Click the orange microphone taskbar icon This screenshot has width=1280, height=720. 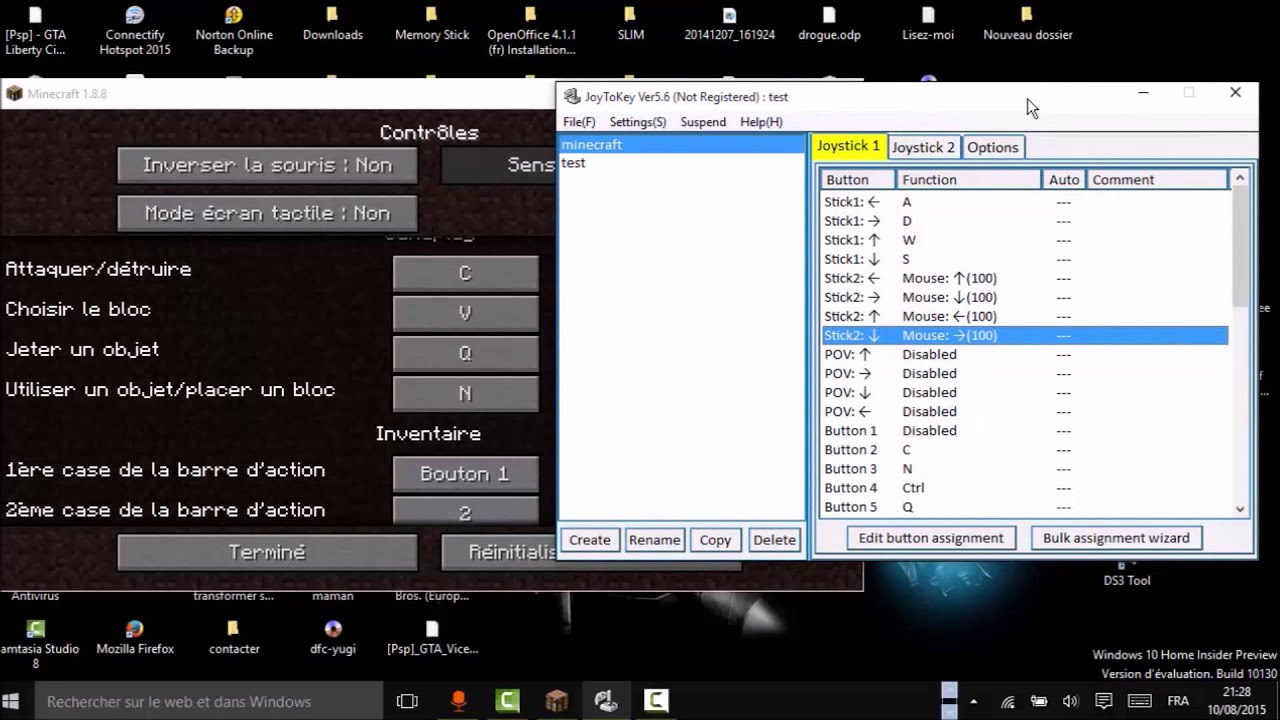pyautogui.click(x=458, y=701)
